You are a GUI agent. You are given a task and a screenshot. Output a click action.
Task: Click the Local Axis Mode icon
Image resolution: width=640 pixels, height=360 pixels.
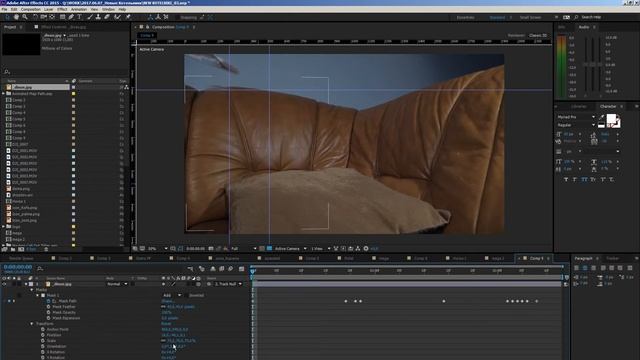point(150,17)
